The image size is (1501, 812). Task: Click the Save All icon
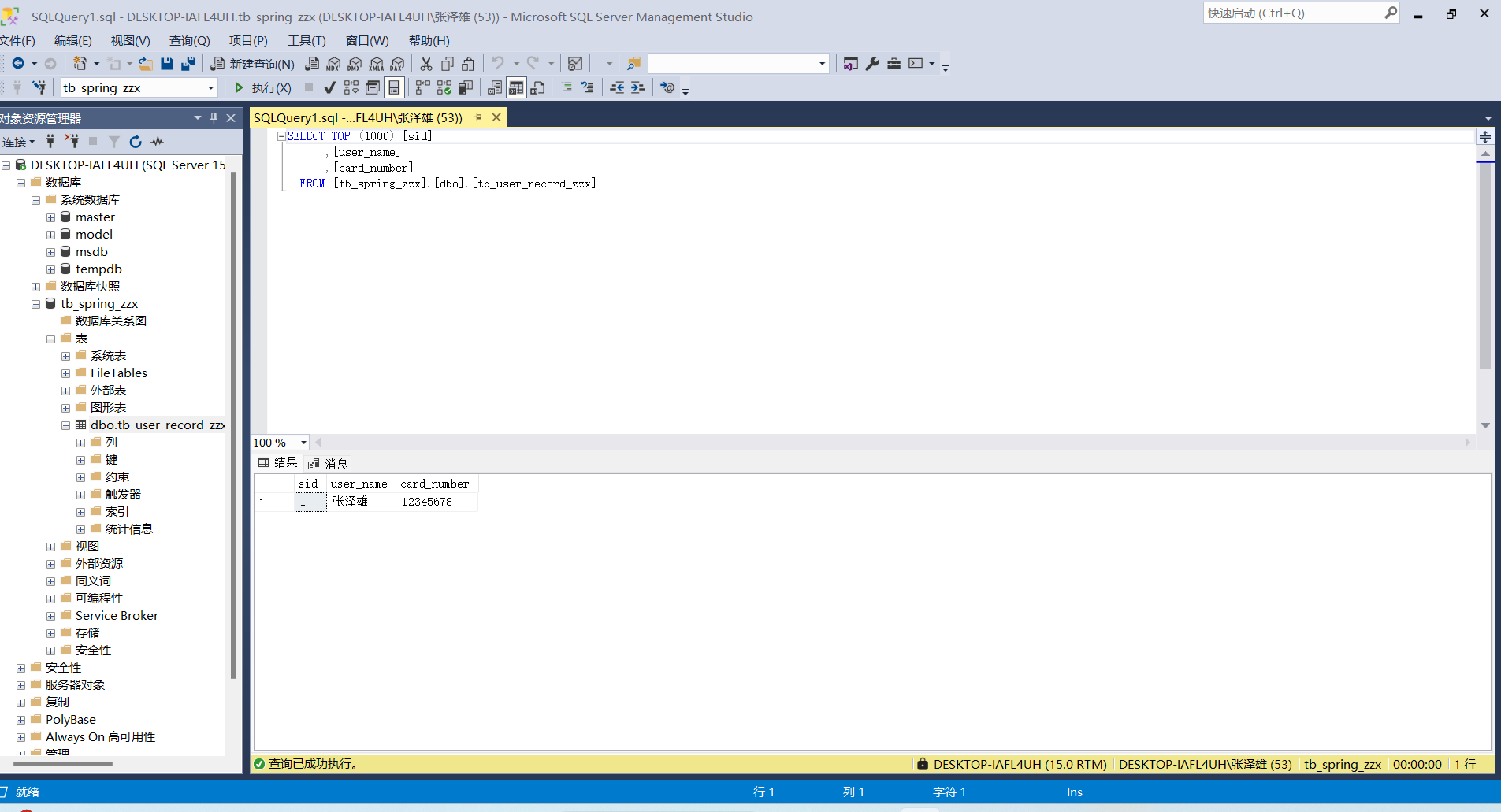188,64
